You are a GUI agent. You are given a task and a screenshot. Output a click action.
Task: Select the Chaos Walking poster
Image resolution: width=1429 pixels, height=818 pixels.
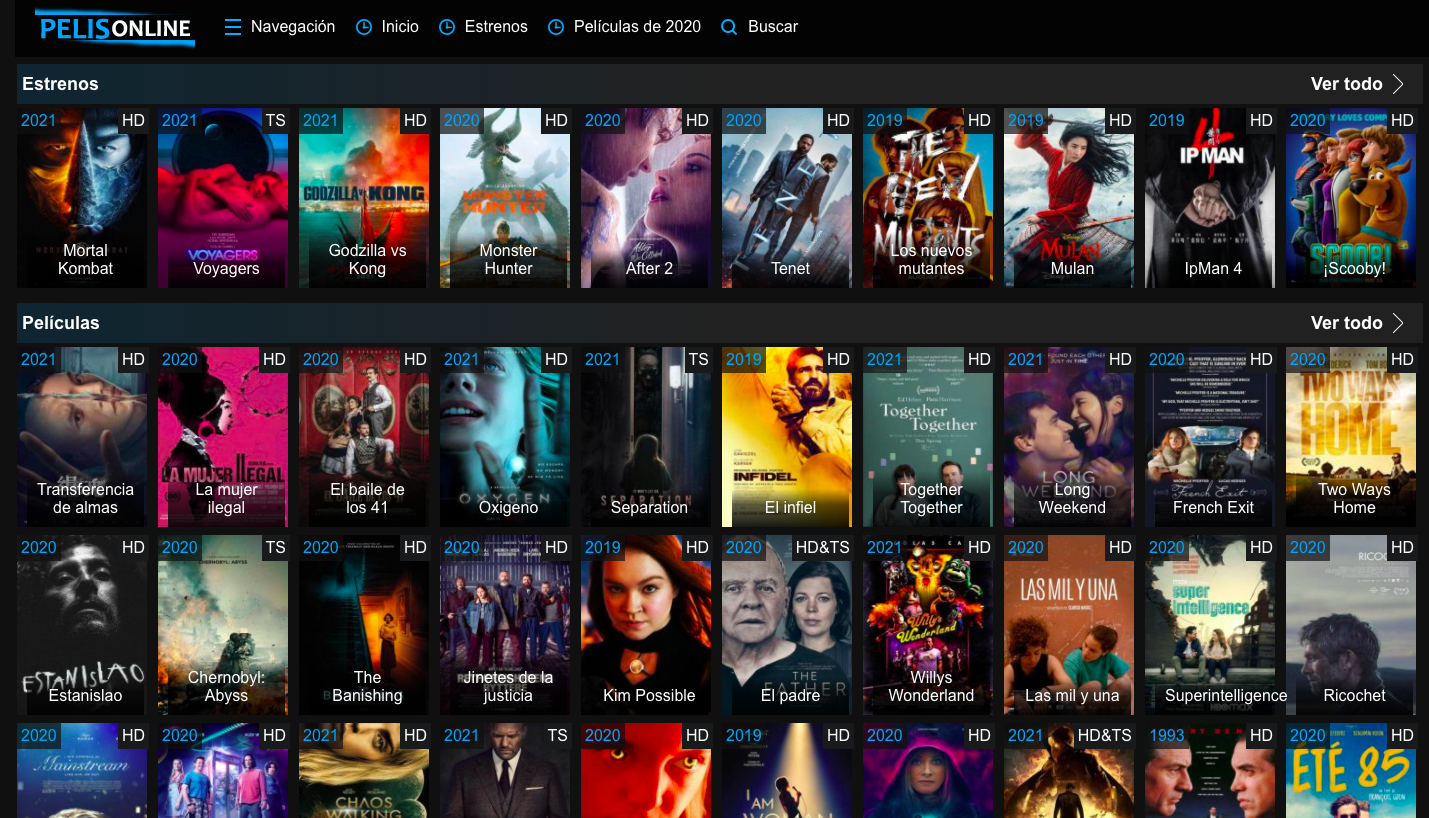click(x=364, y=771)
